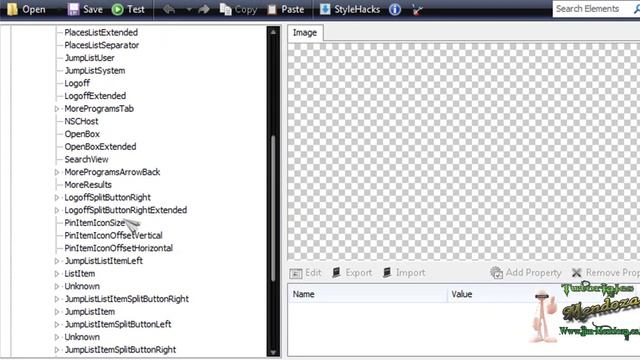The width and height of the screenshot is (640, 360).
Task: Click the undo arrow icon
Action: pos(169,9)
